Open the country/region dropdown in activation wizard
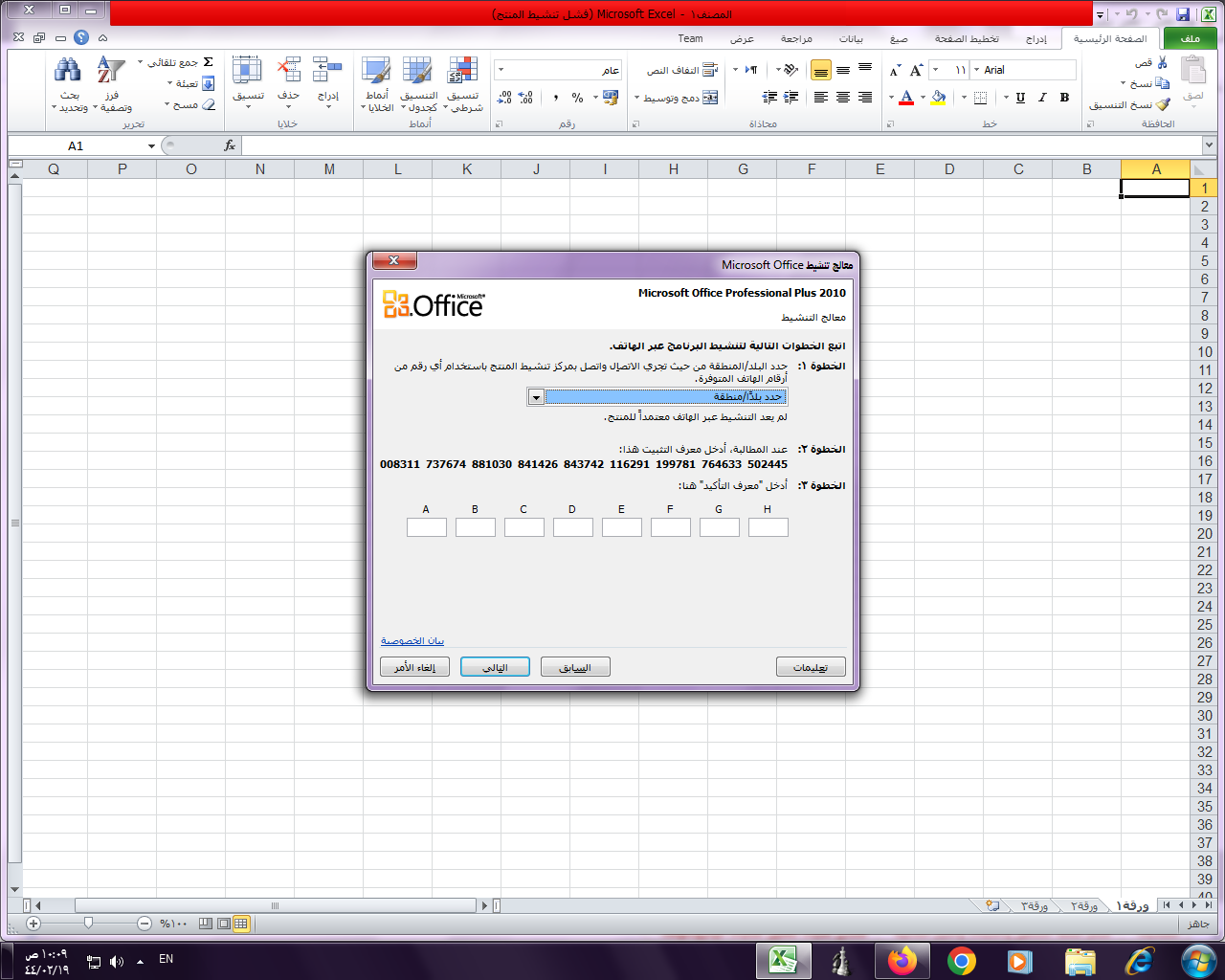This screenshot has height=980, width=1225. (536, 397)
